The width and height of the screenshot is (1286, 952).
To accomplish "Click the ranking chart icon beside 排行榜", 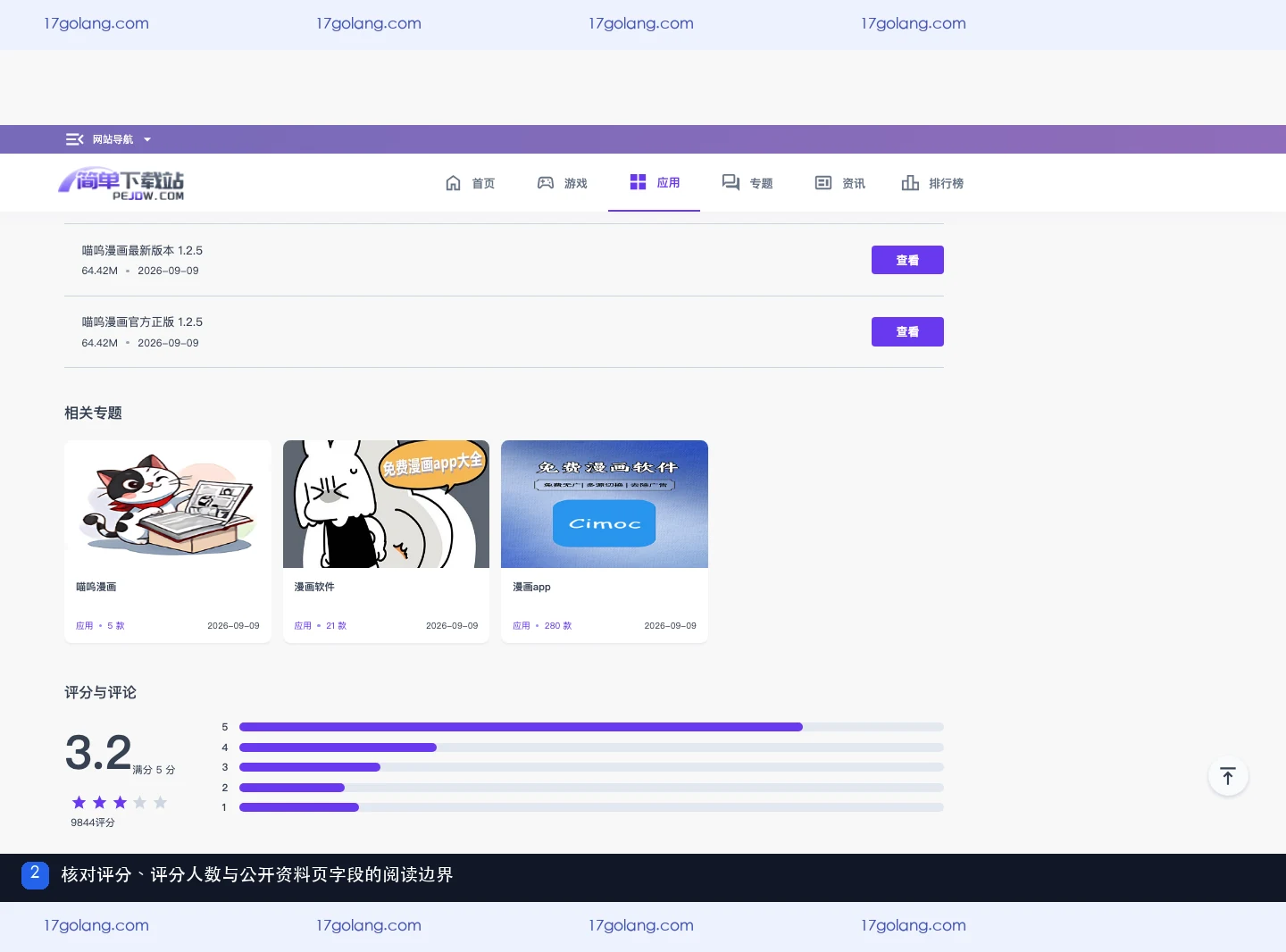I will click(910, 183).
